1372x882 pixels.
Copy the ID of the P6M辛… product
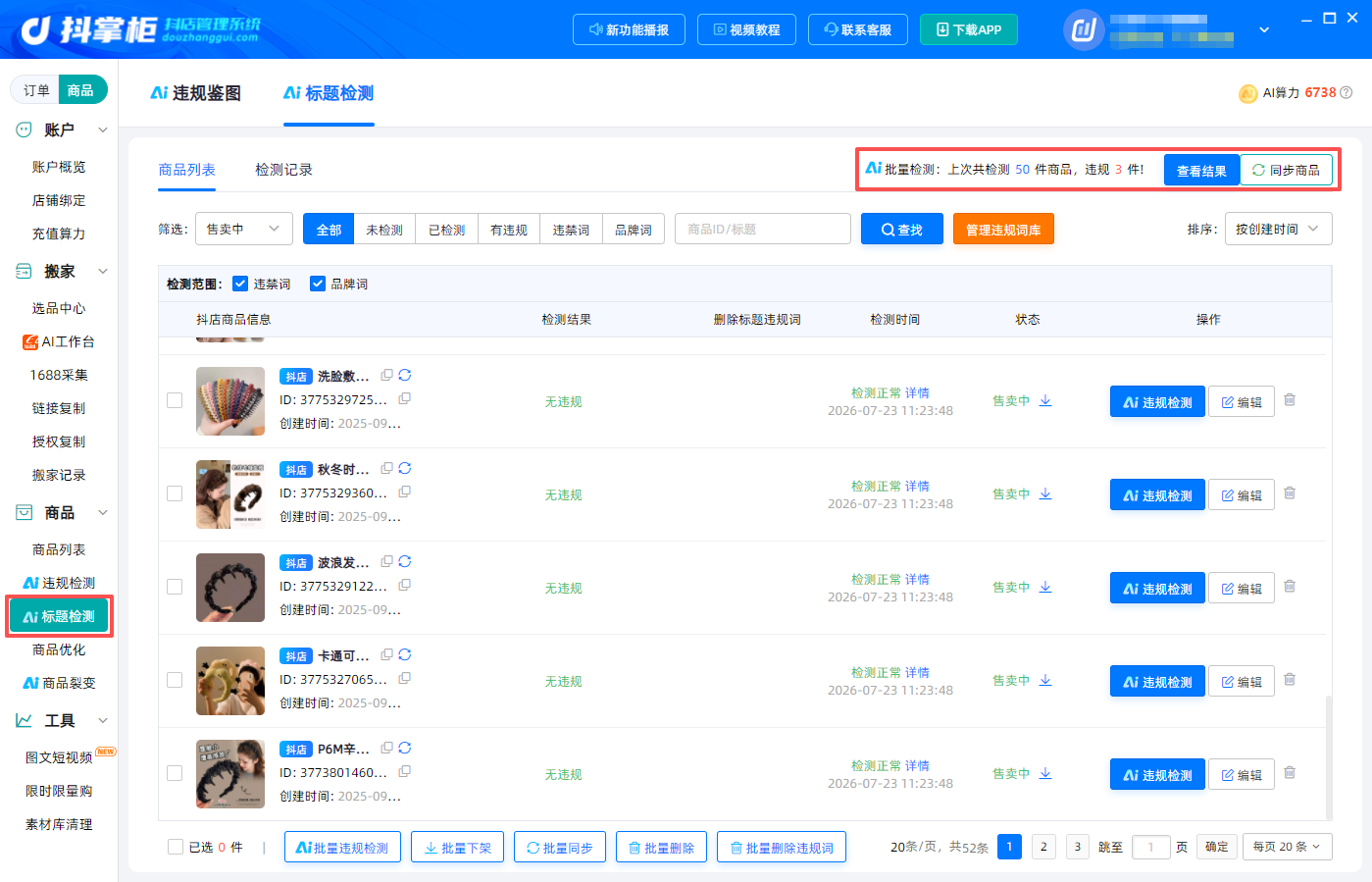[x=404, y=771]
